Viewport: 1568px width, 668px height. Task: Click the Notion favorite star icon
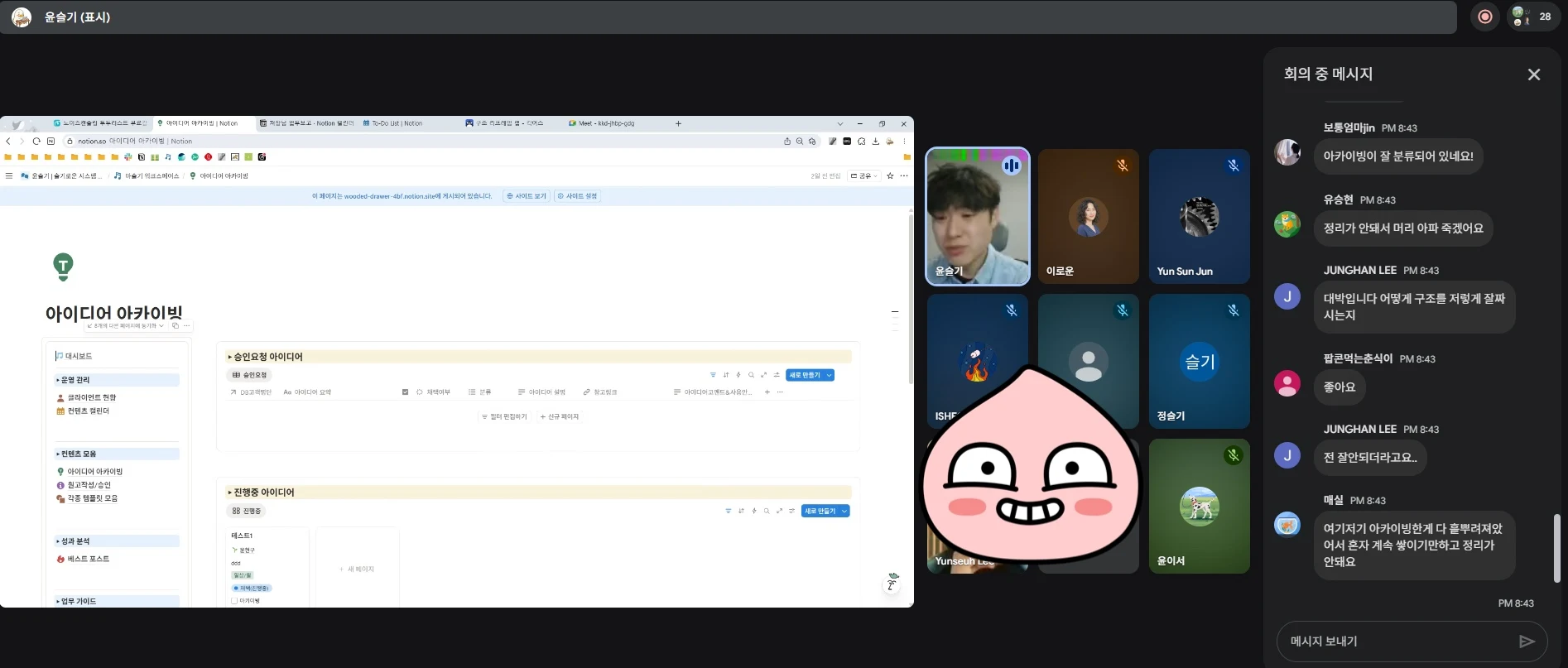point(890,175)
